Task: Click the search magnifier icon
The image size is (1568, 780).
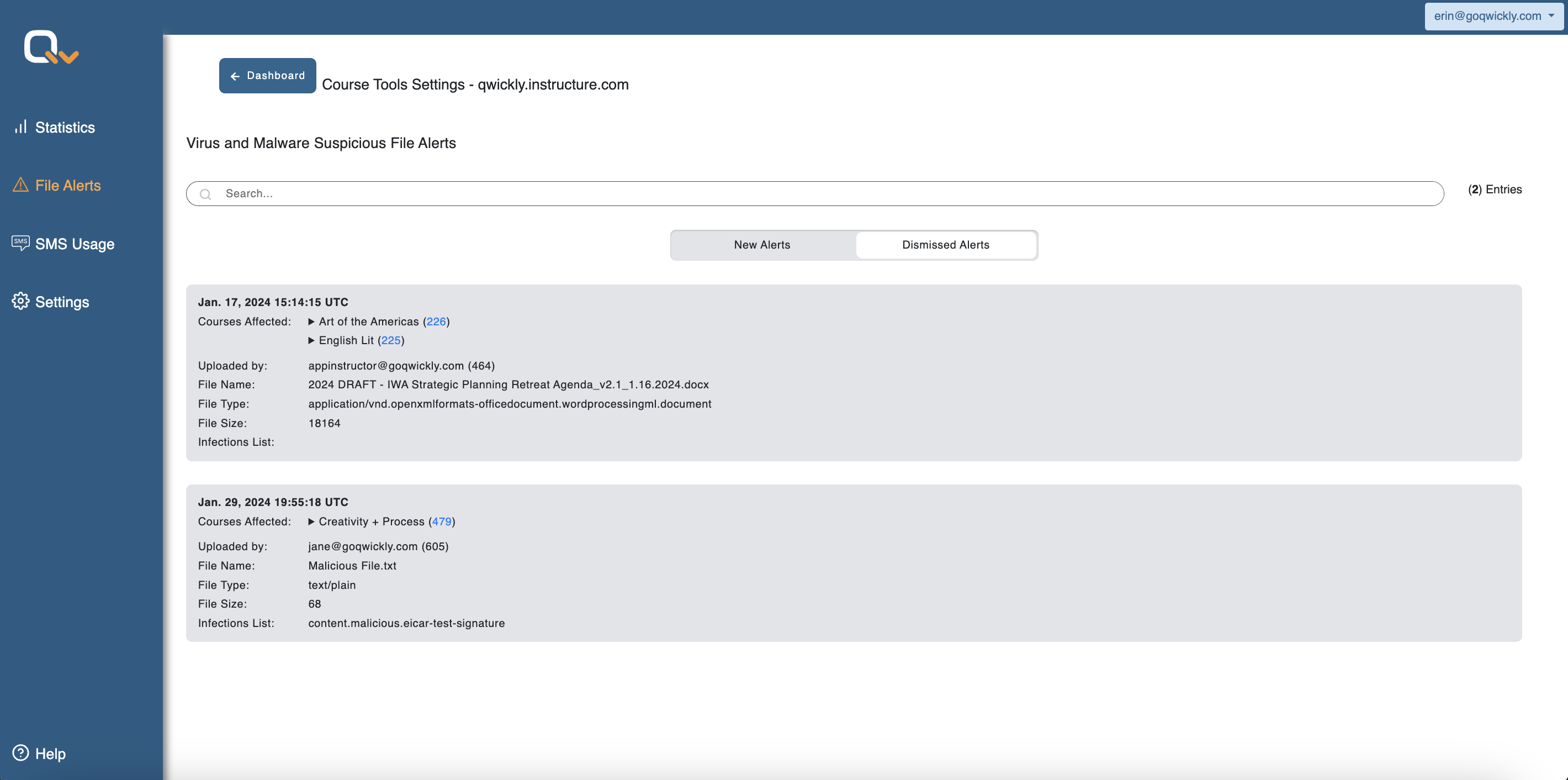Action: pyautogui.click(x=206, y=194)
